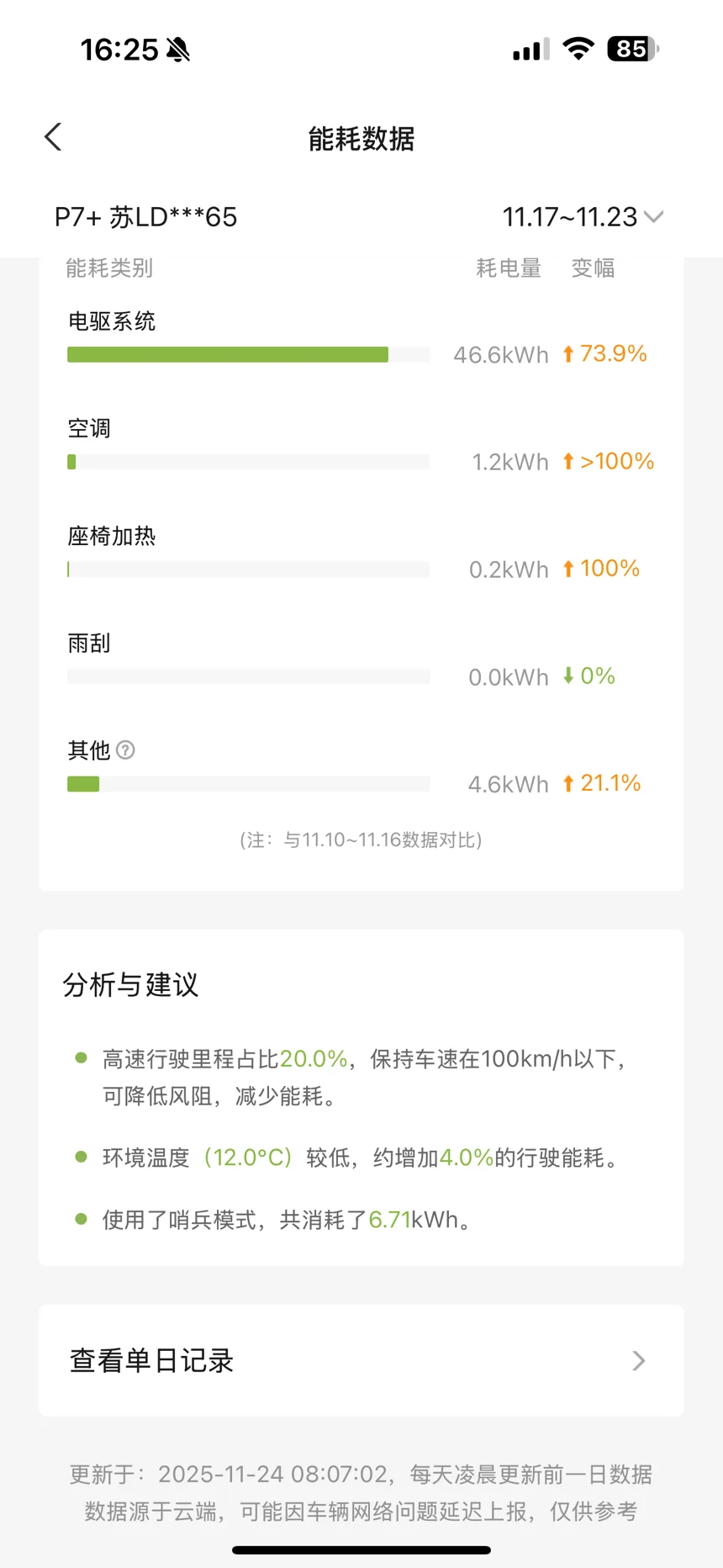The height and width of the screenshot is (1568, 723).
Task: Tap the battery indicator showing 85
Action: coord(632,49)
